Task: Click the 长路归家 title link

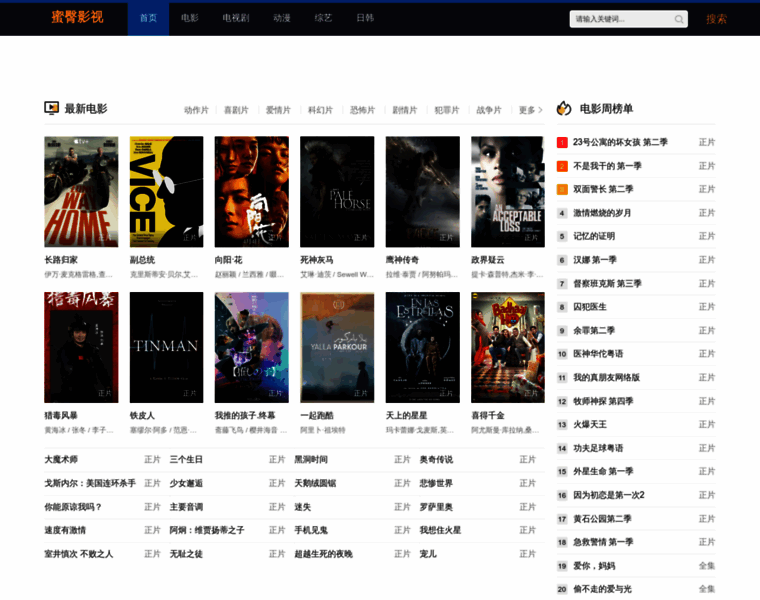Action: [61, 260]
